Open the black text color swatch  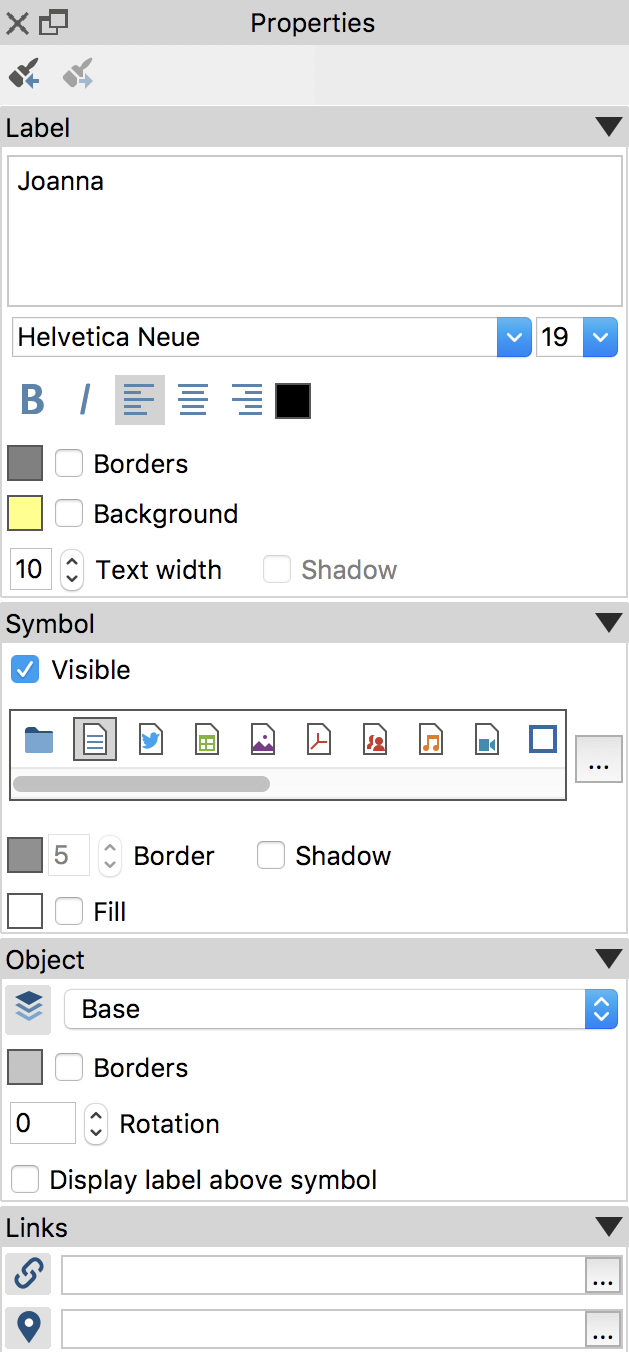point(293,400)
